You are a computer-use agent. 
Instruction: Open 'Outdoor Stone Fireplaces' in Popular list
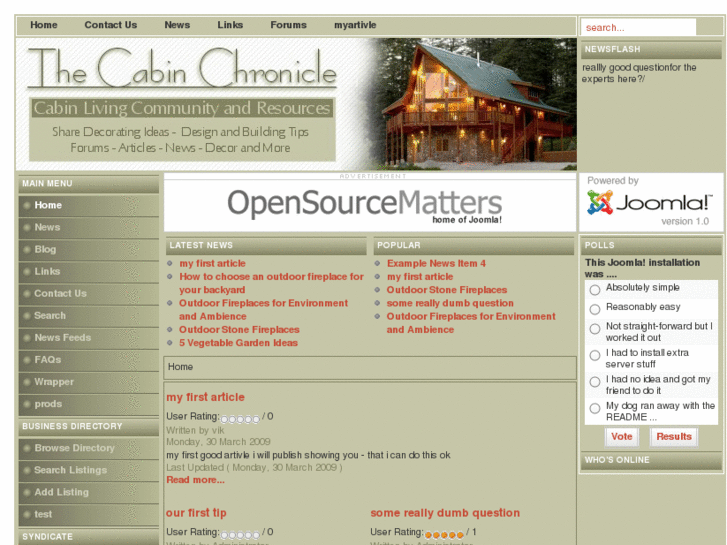pyautogui.click(x=447, y=290)
